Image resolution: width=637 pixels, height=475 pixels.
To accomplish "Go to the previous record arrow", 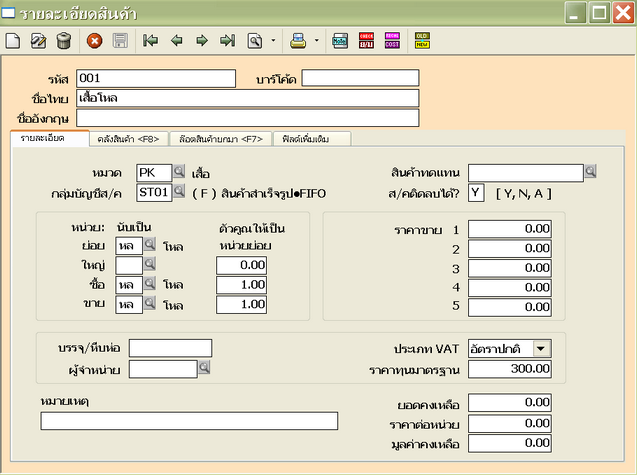I will click(x=177, y=41).
